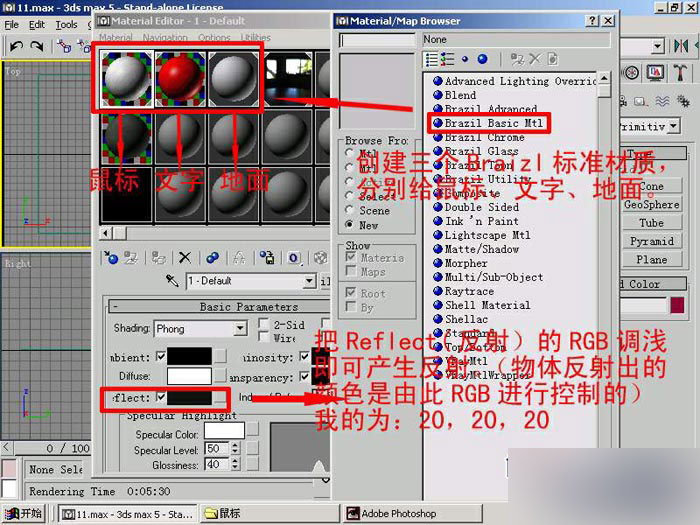Click Material Effects Channel icon
Viewport: 700px width, 525px height.
pyautogui.click(x=293, y=258)
